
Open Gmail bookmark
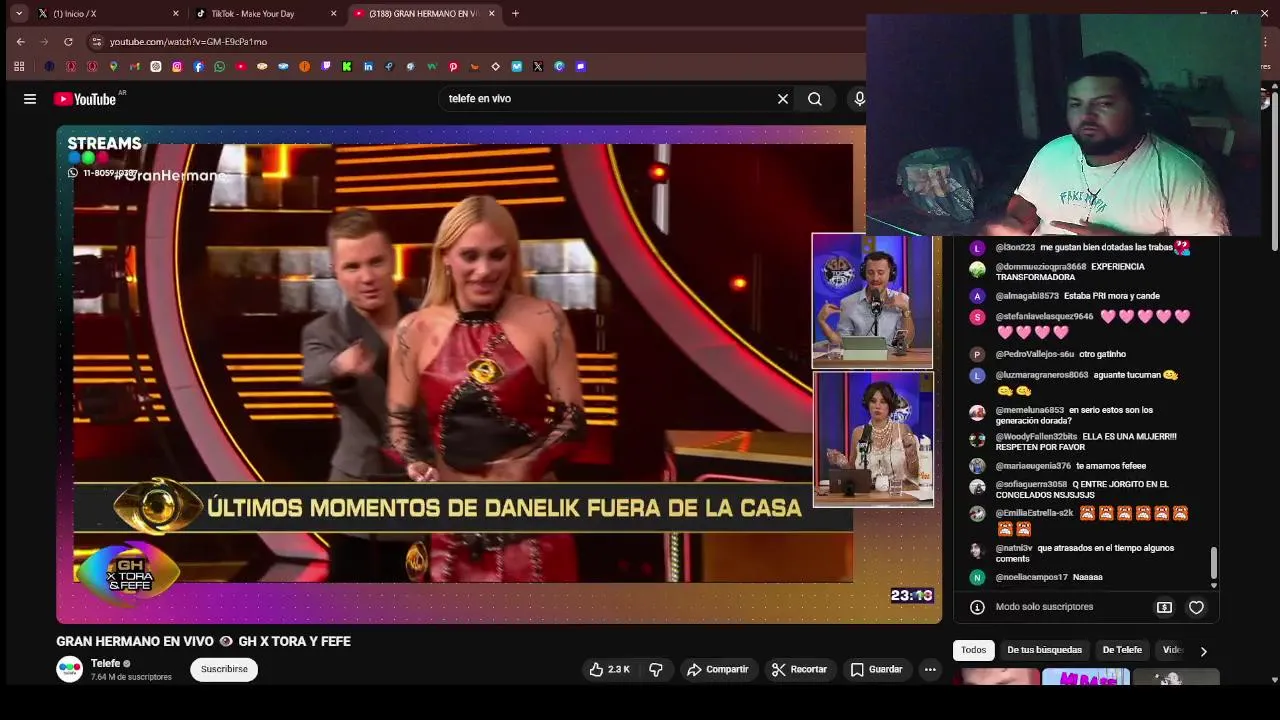[134, 67]
